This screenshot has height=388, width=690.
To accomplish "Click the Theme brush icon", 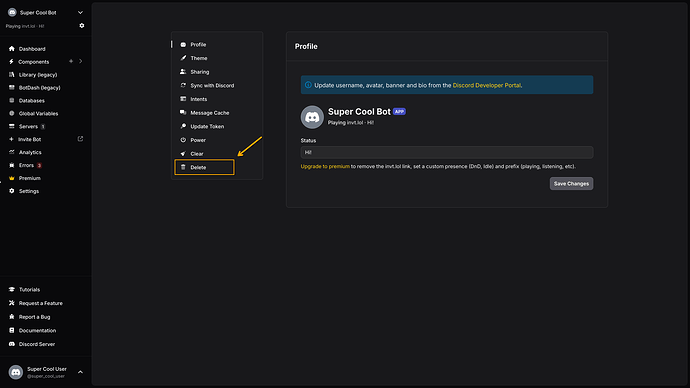I will [x=183, y=58].
